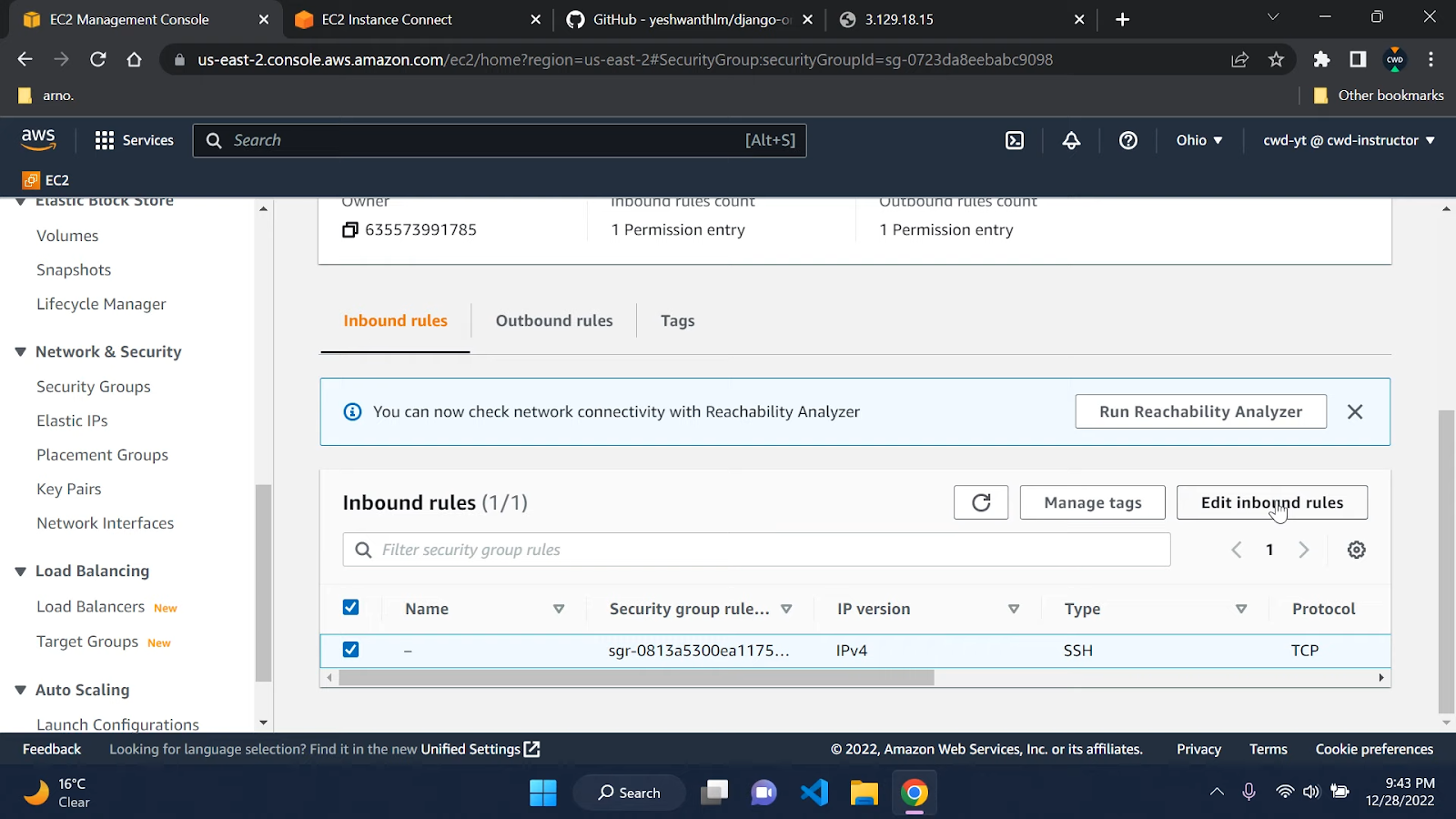
Task: Open the chat app on the taskbar
Action: click(764, 793)
